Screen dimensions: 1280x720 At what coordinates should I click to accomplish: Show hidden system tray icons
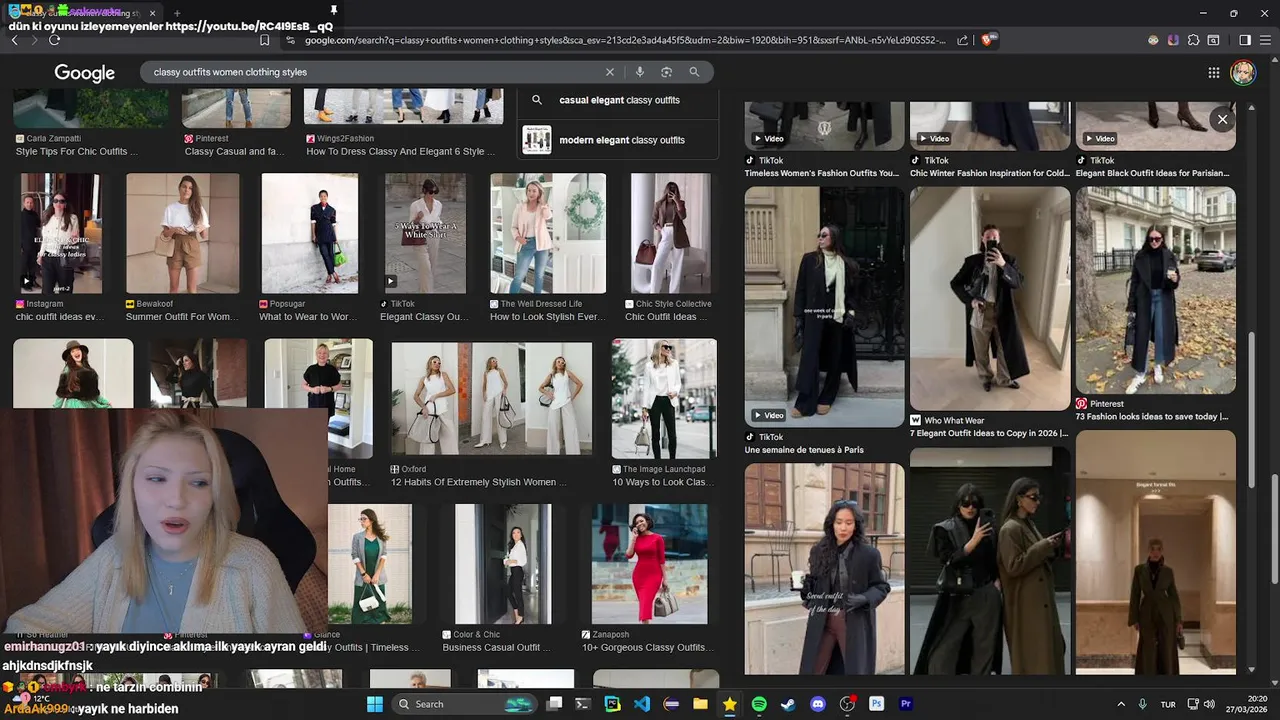(x=1121, y=704)
